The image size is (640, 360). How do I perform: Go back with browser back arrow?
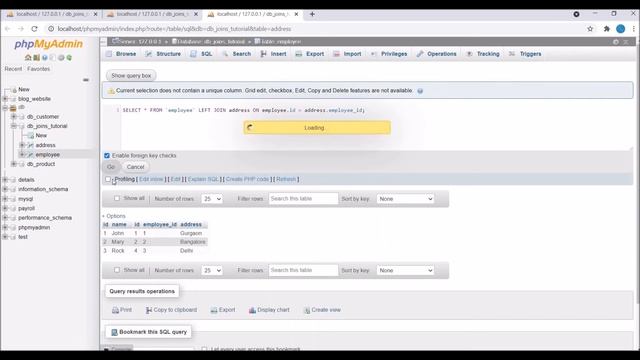(x=7, y=29)
